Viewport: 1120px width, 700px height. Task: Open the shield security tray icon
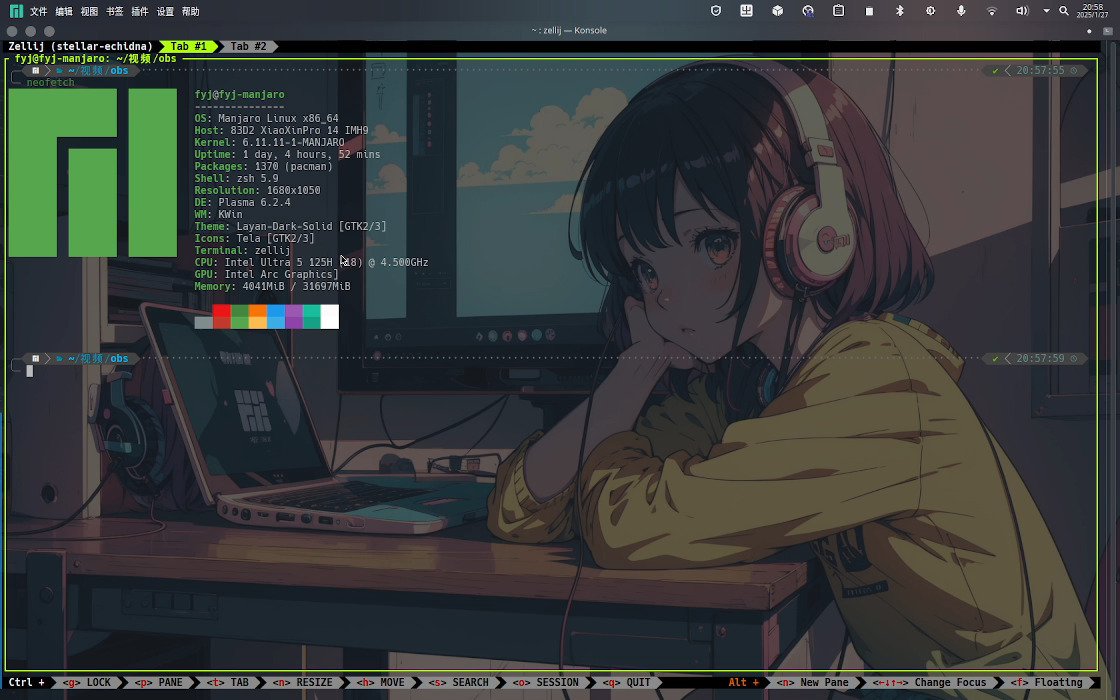coord(716,11)
